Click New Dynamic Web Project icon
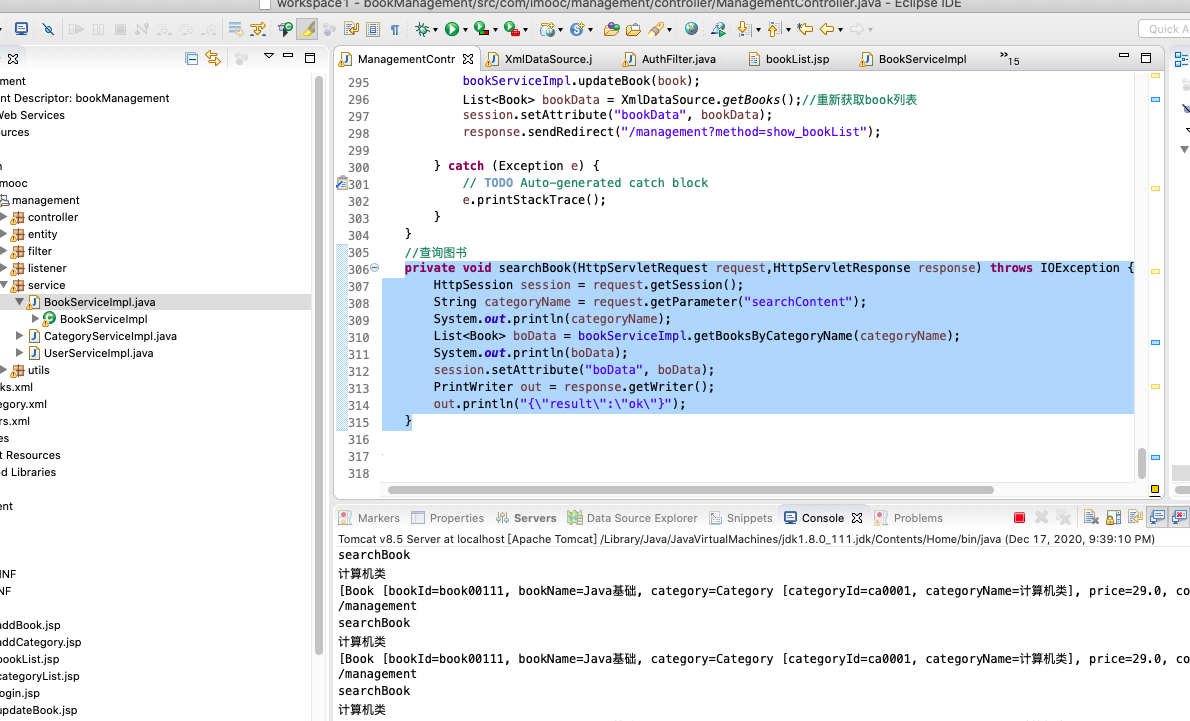This screenshot has width=1190, height=721. pyautogui.click(x=547, y=29)
